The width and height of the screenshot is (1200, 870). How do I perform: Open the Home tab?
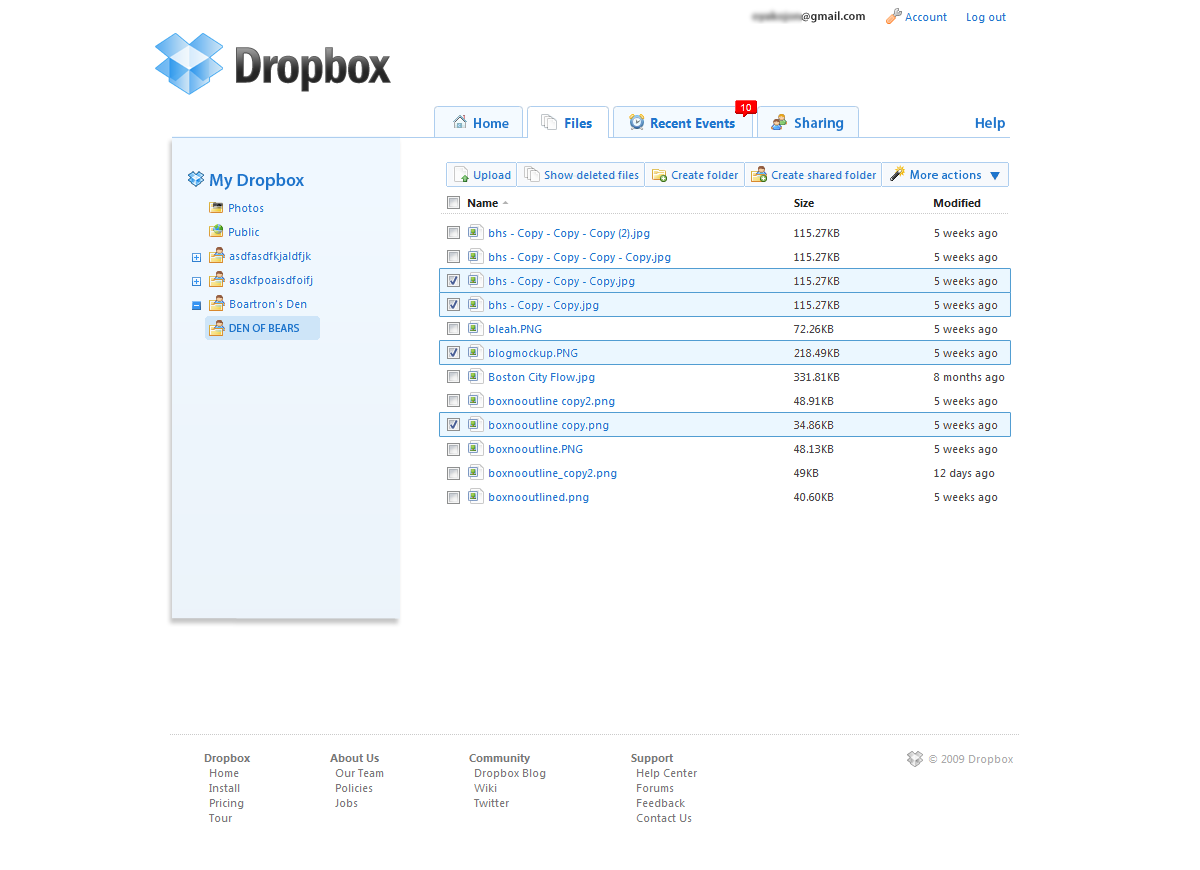[479, 123]
